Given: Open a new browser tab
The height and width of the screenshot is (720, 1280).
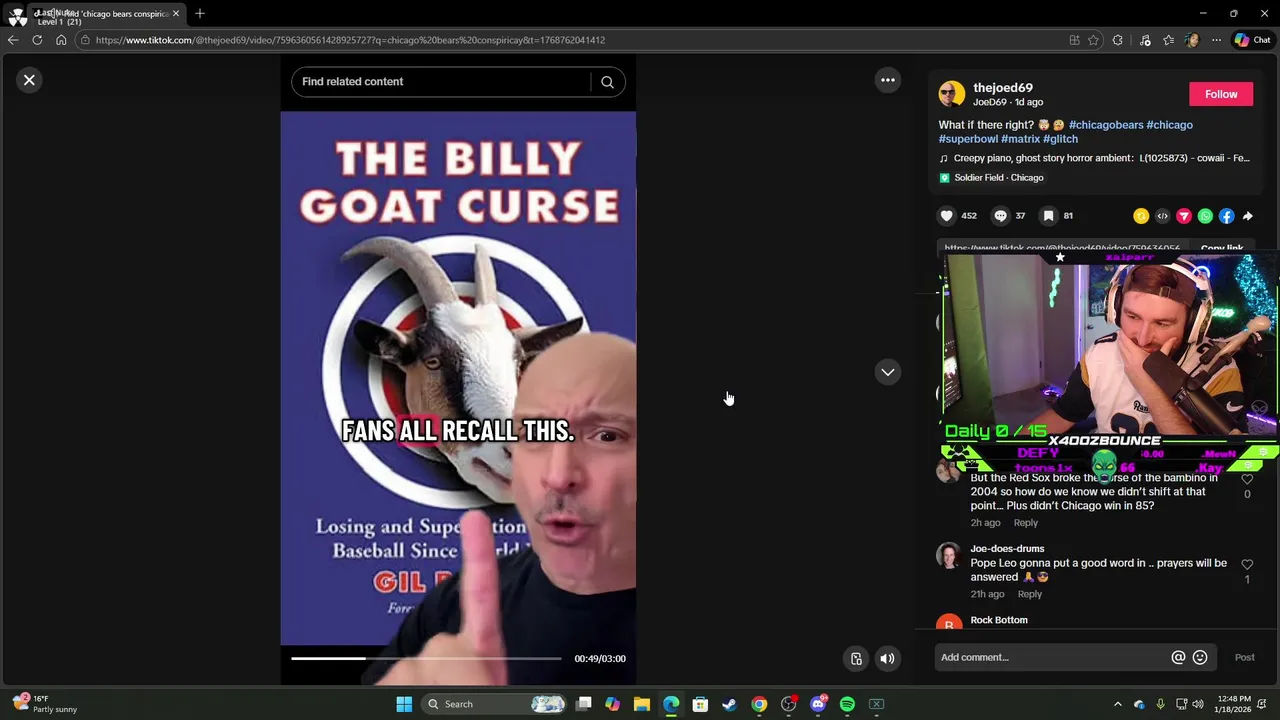Looking at the screenshot, I should tap(200, 14).
